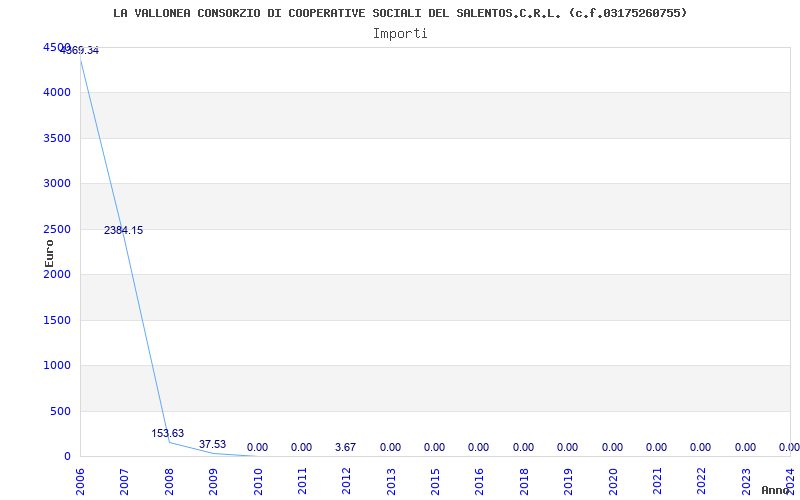800x500 pixels.
Task: Click the 3500 y-axis tick label
Action: coord(57,138)
